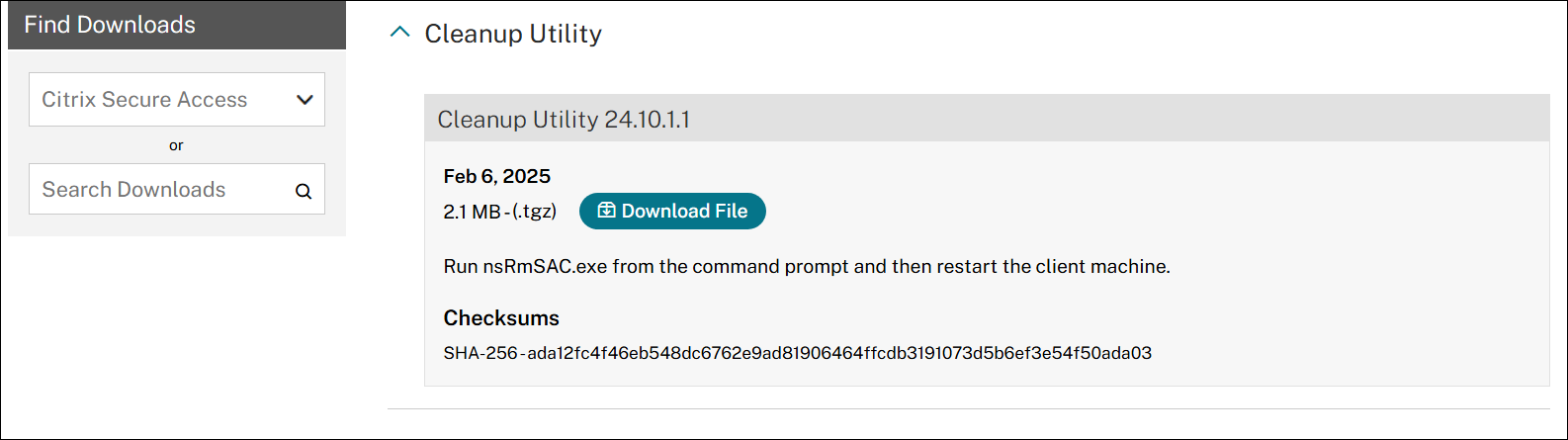Select the Cleanup Utility 24.10.1.1 title bar

pos(986,119)
